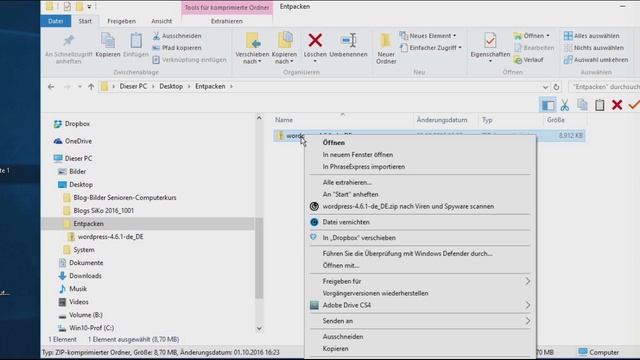The height and width of the screenshot is (360, 640).
Task: Sort by the Änderungsdatum column header
Action: coord(442,120)
